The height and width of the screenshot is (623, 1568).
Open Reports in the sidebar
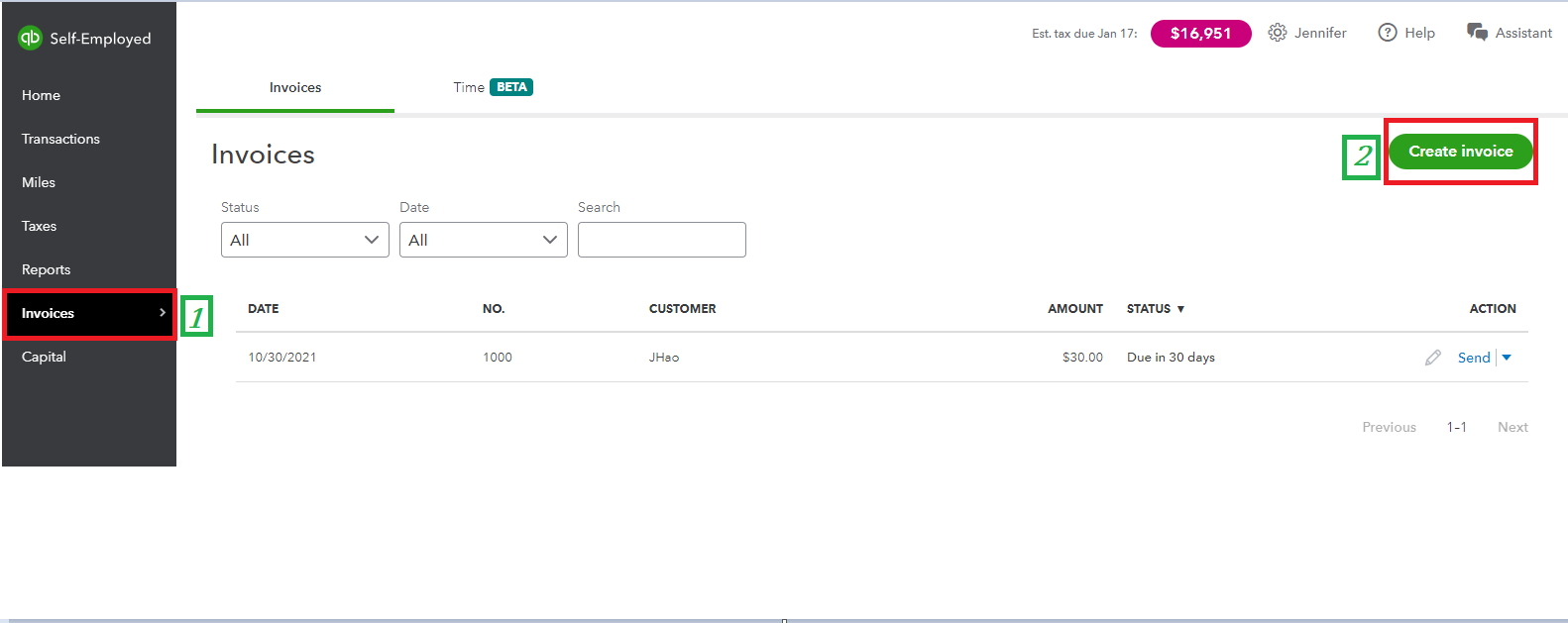coord(46,269)
